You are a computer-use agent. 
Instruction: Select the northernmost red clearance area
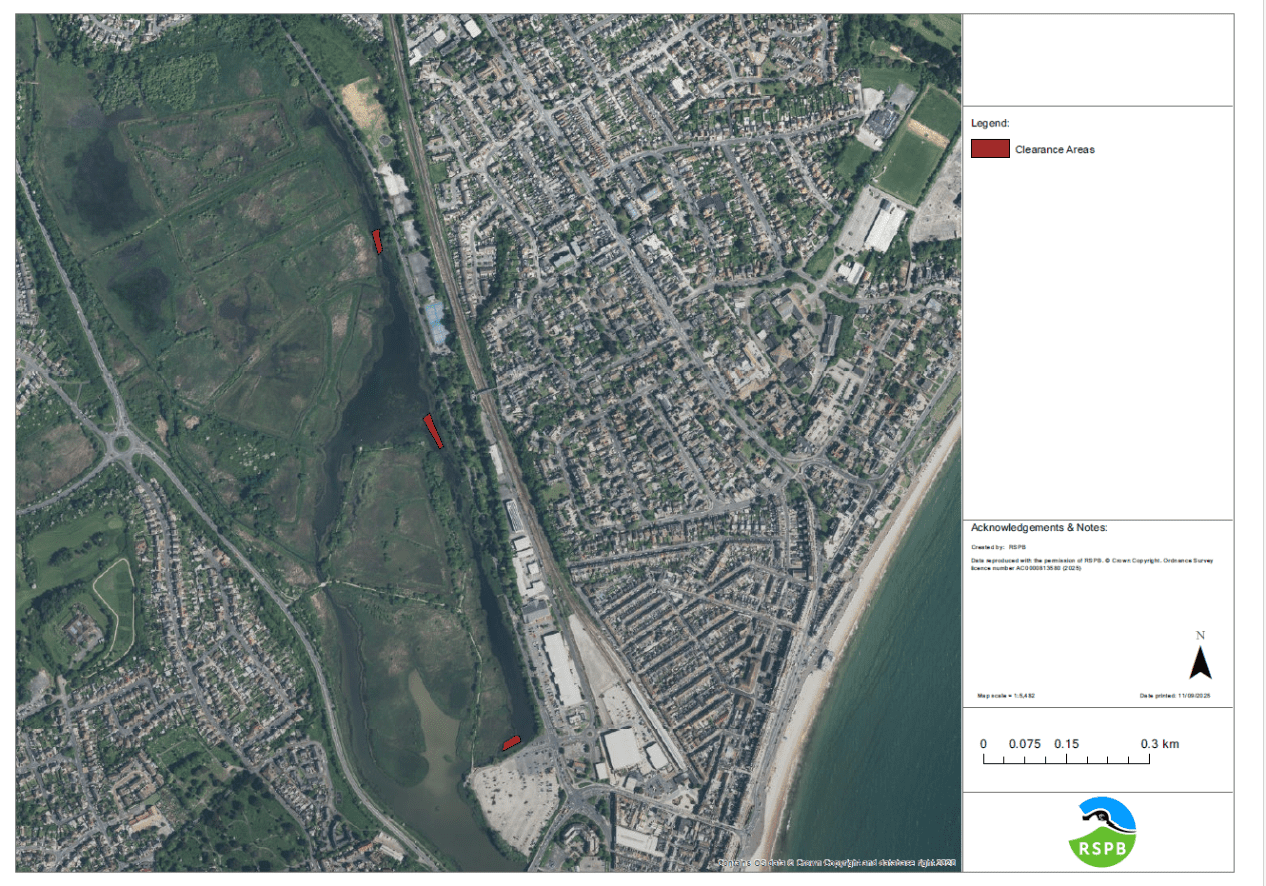coord(377,242)
